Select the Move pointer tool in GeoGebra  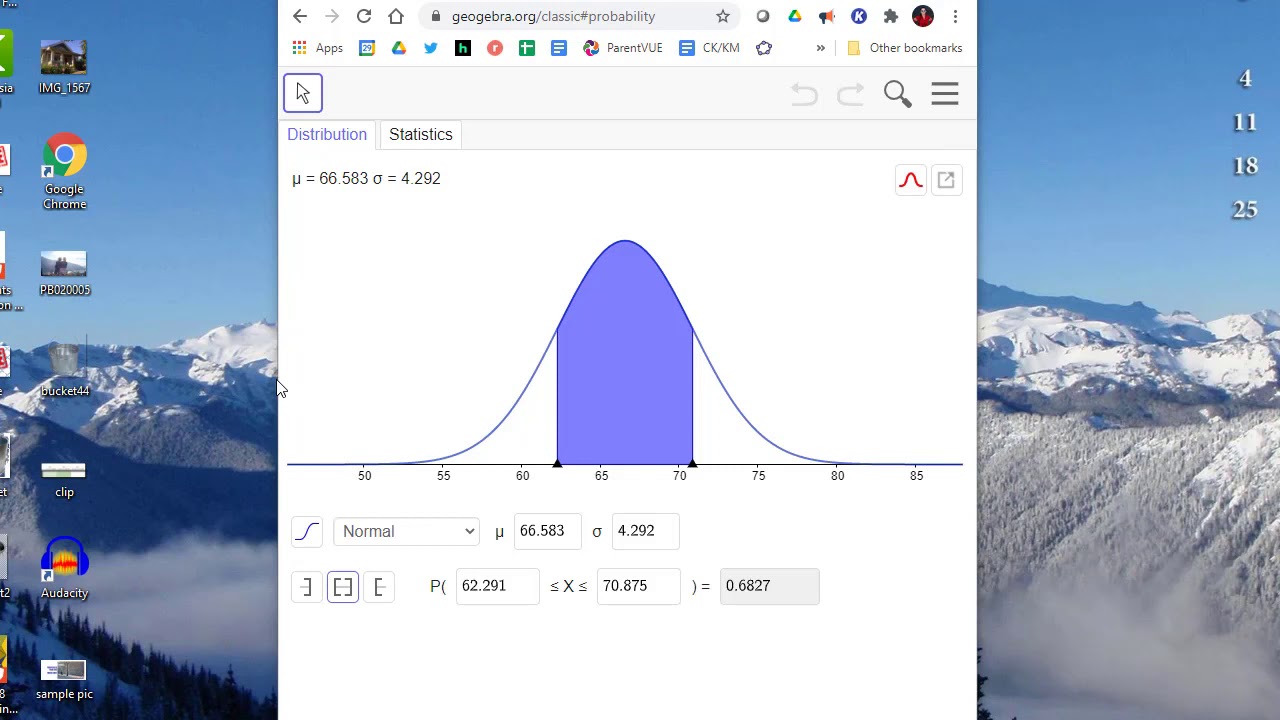click(303, 93)
